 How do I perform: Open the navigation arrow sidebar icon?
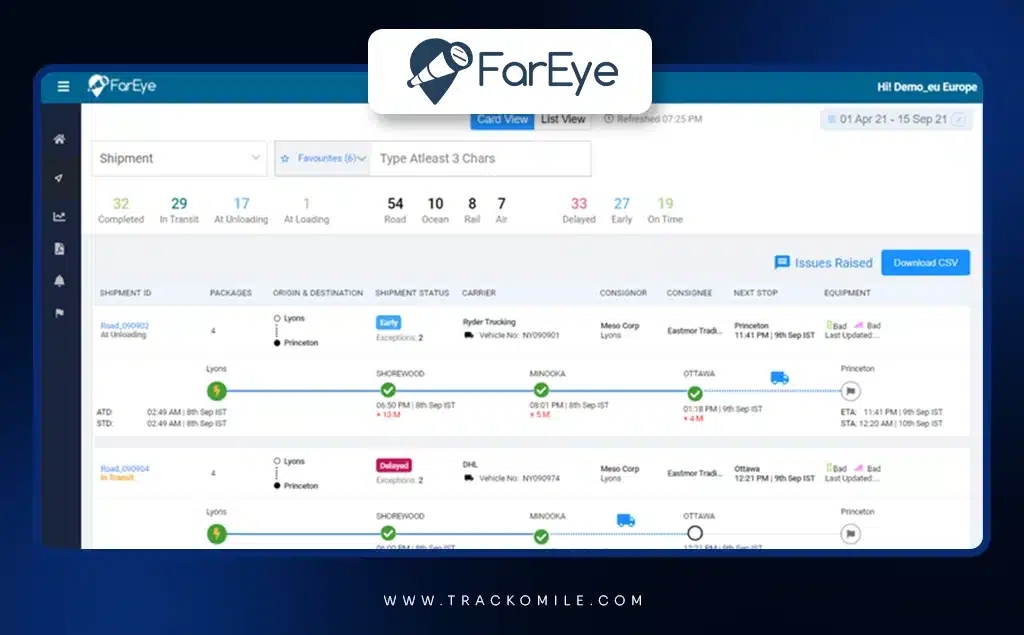point(59,178)
